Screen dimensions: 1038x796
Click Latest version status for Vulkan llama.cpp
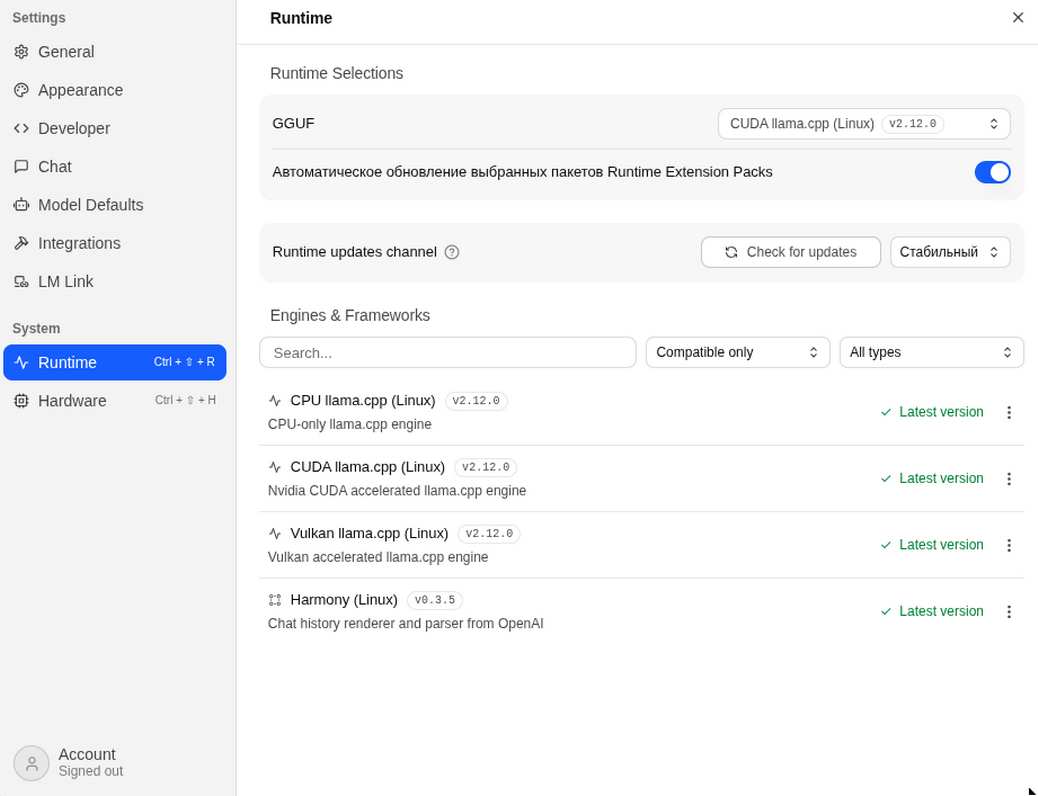(932, 544)
